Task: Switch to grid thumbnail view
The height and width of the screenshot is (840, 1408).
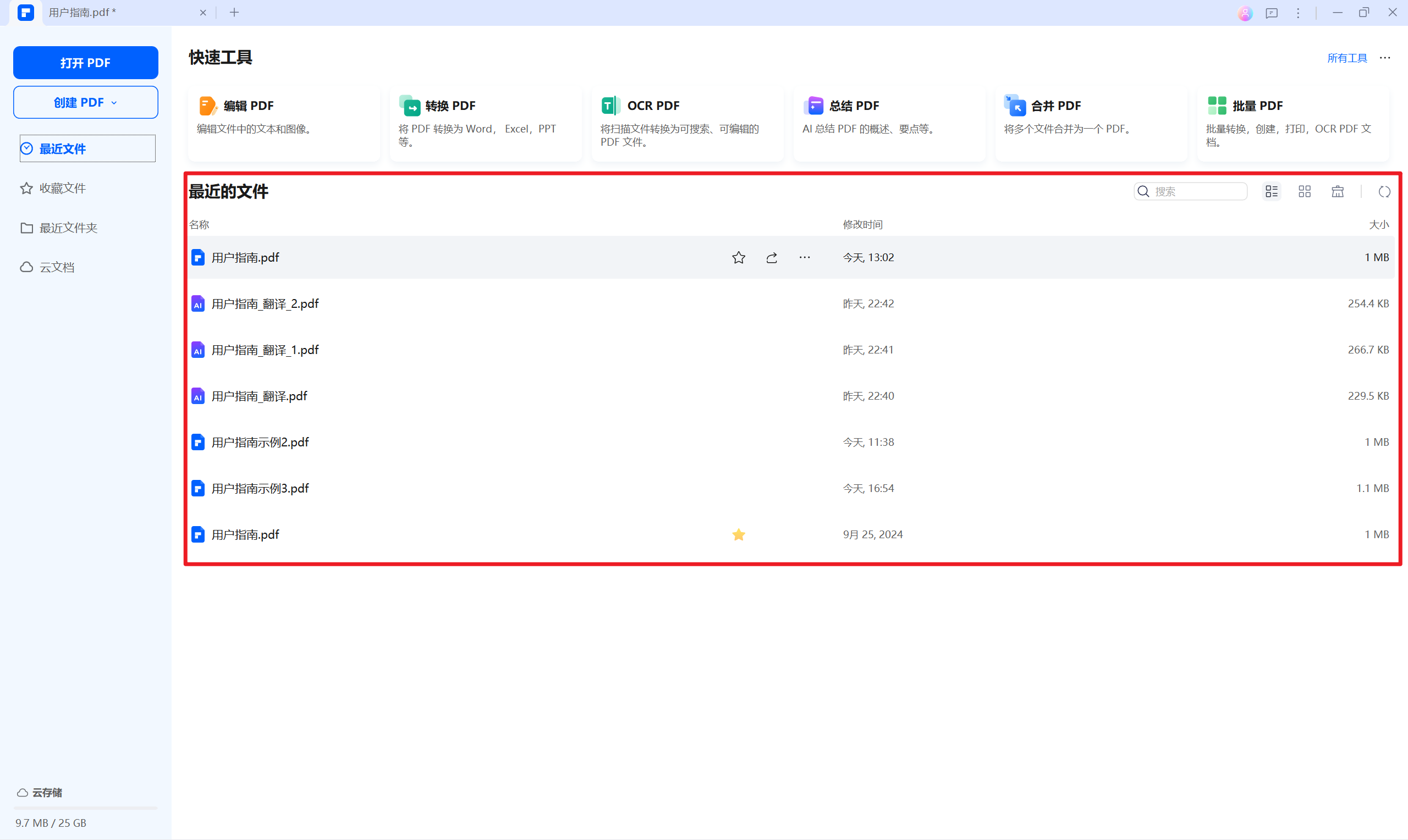Action: point(1305,192)
